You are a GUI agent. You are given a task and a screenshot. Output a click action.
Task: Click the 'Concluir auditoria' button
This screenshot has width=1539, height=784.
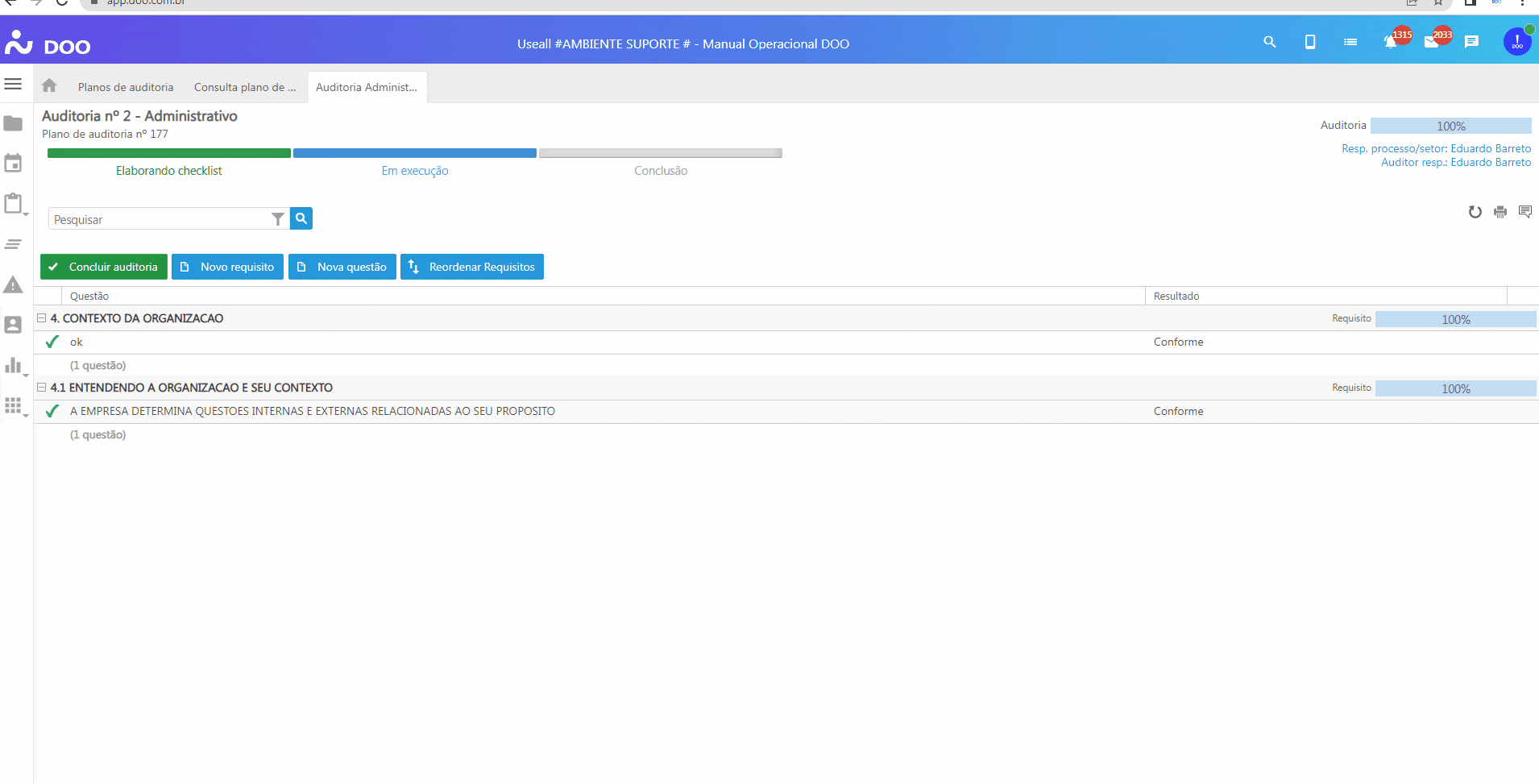coord(104,267)
